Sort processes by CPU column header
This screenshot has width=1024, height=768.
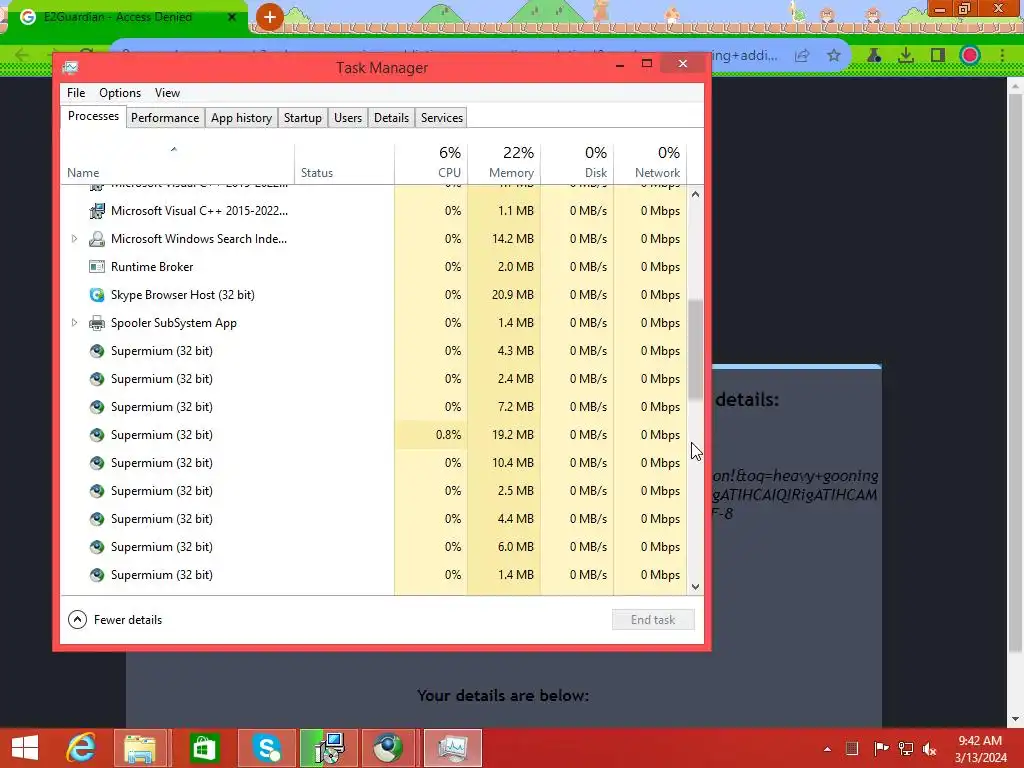[x=431, y=163]
